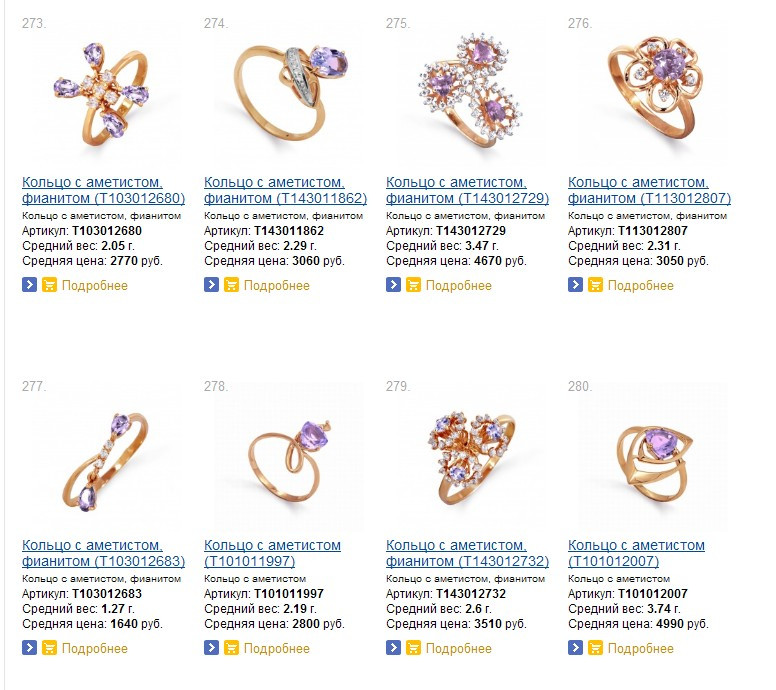Click blue arrow icon under ring T103012683
The image size is (776, 690).
tap(30, 648)
